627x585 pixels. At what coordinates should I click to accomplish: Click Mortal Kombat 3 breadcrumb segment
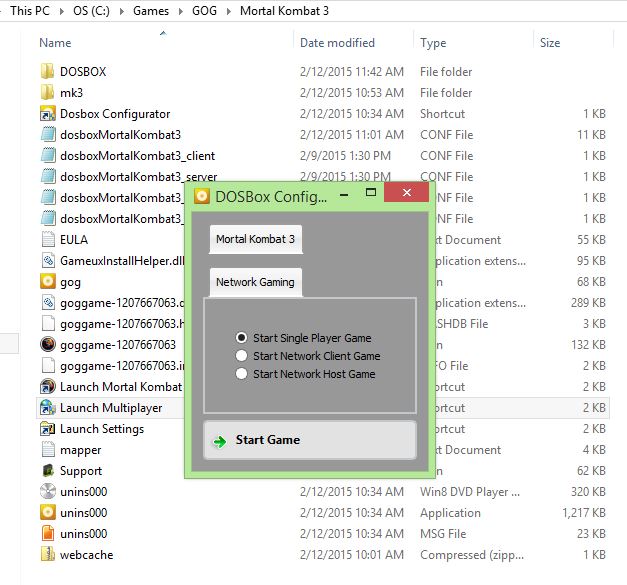[x=284, y=11]
